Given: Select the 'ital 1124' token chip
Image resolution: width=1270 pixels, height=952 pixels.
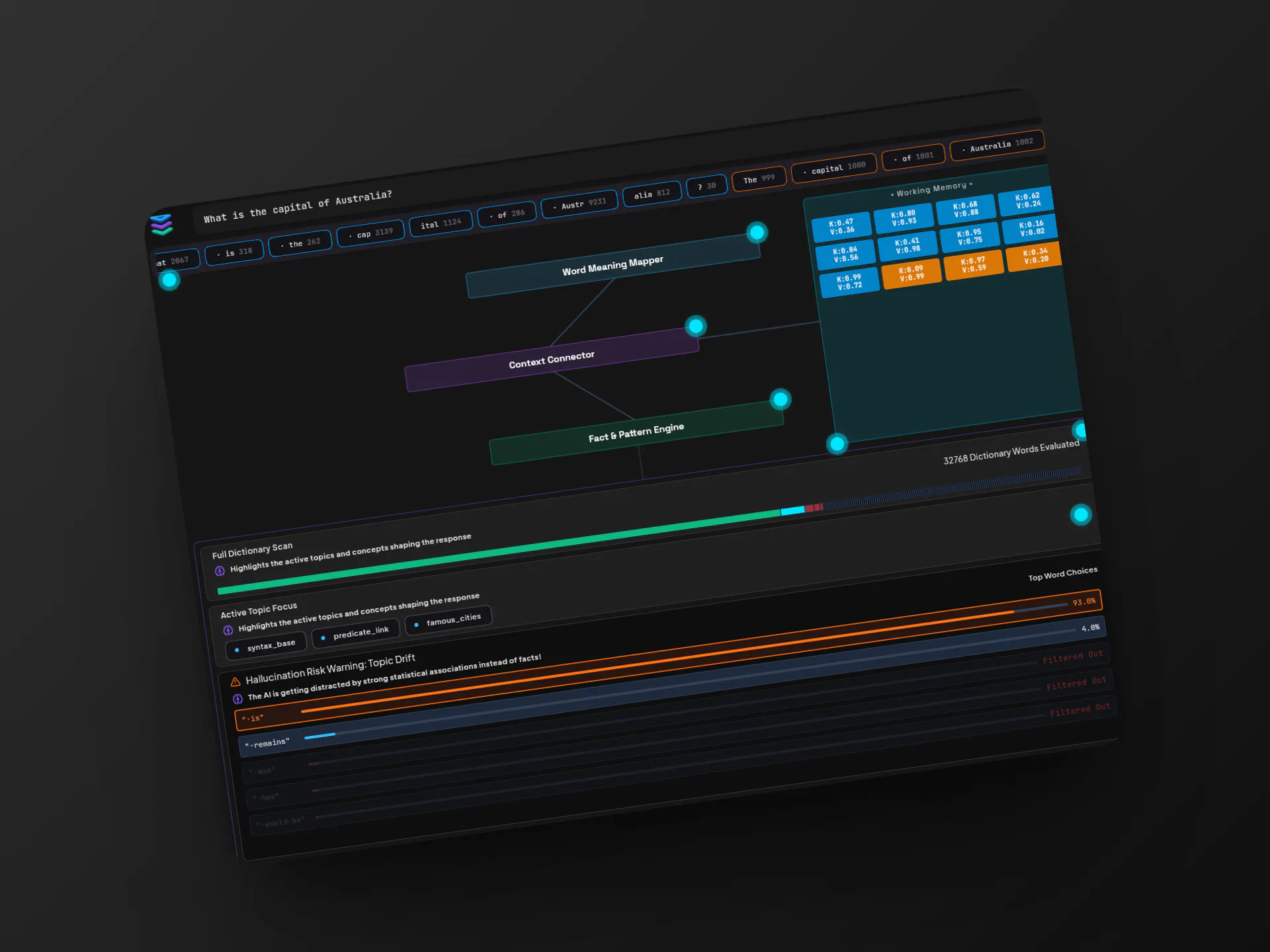Looking at the screenshot, I should click(x=441, y=223).
